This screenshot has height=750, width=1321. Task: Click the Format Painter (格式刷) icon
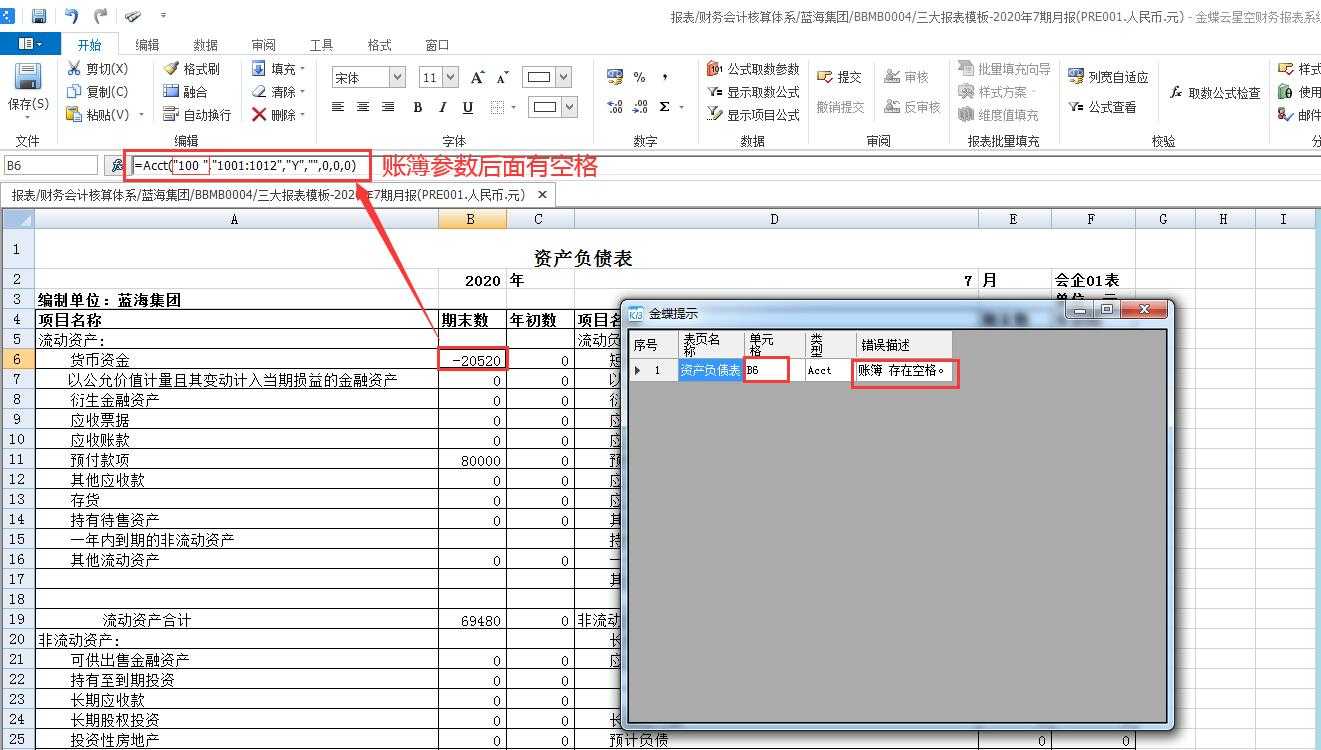(171, 69)
